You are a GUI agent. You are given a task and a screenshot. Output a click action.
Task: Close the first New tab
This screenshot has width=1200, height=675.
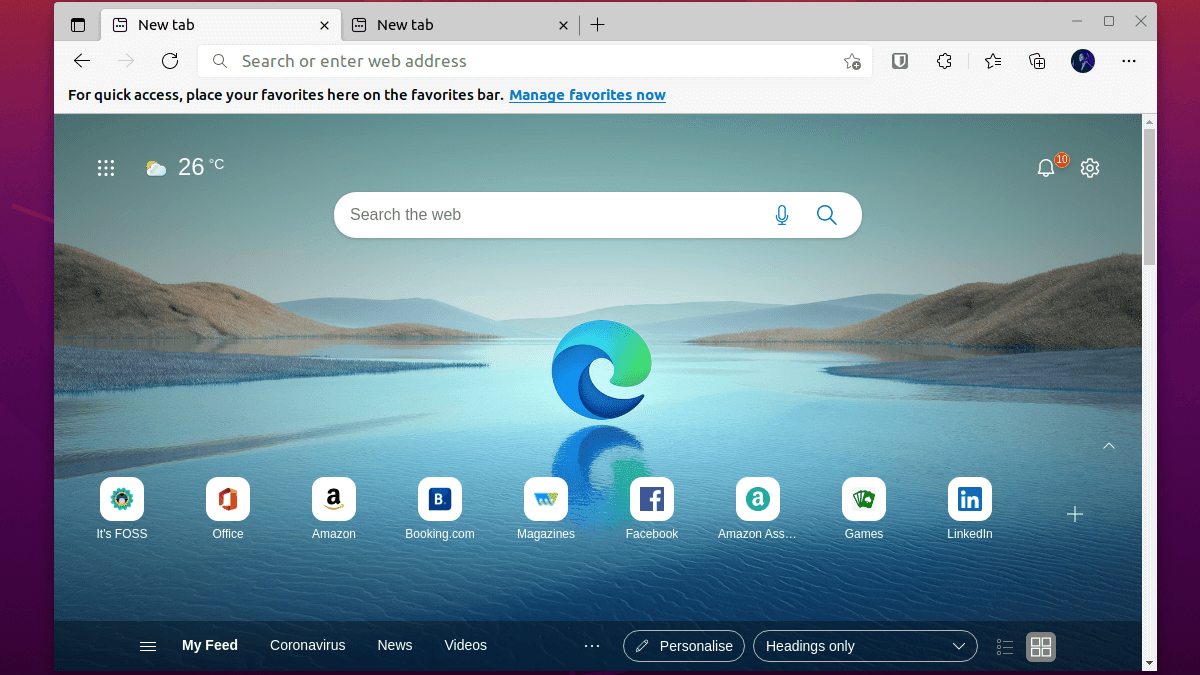click(x=324, y=25)
